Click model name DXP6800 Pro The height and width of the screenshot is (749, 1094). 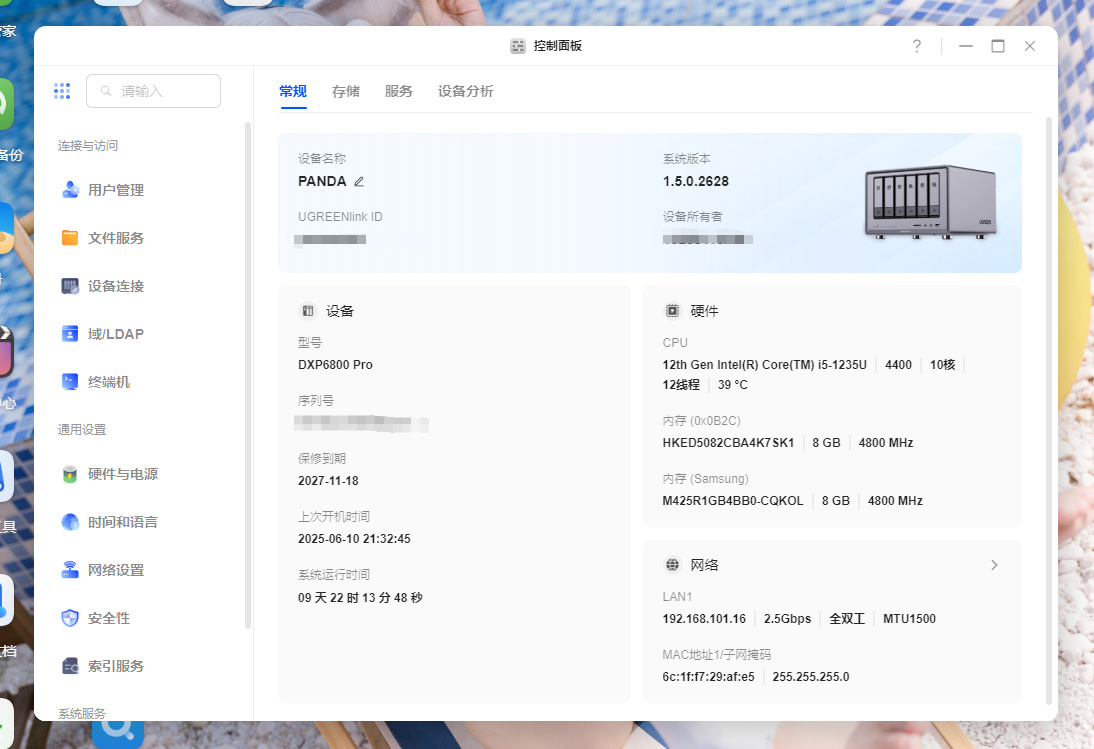point(336,365)
